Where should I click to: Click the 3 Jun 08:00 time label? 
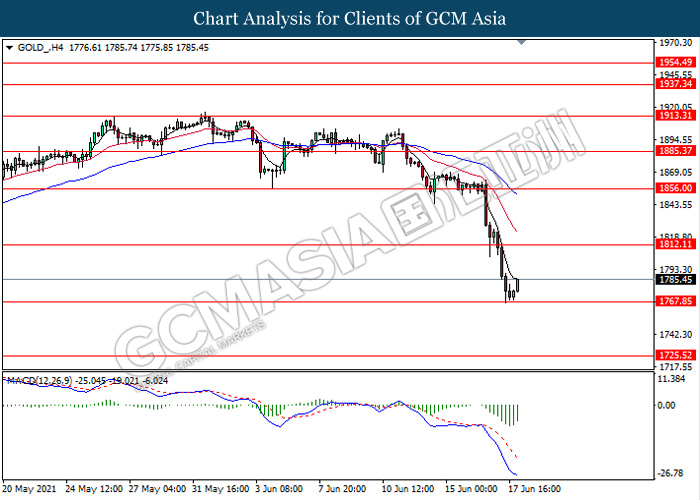[279, 489]
